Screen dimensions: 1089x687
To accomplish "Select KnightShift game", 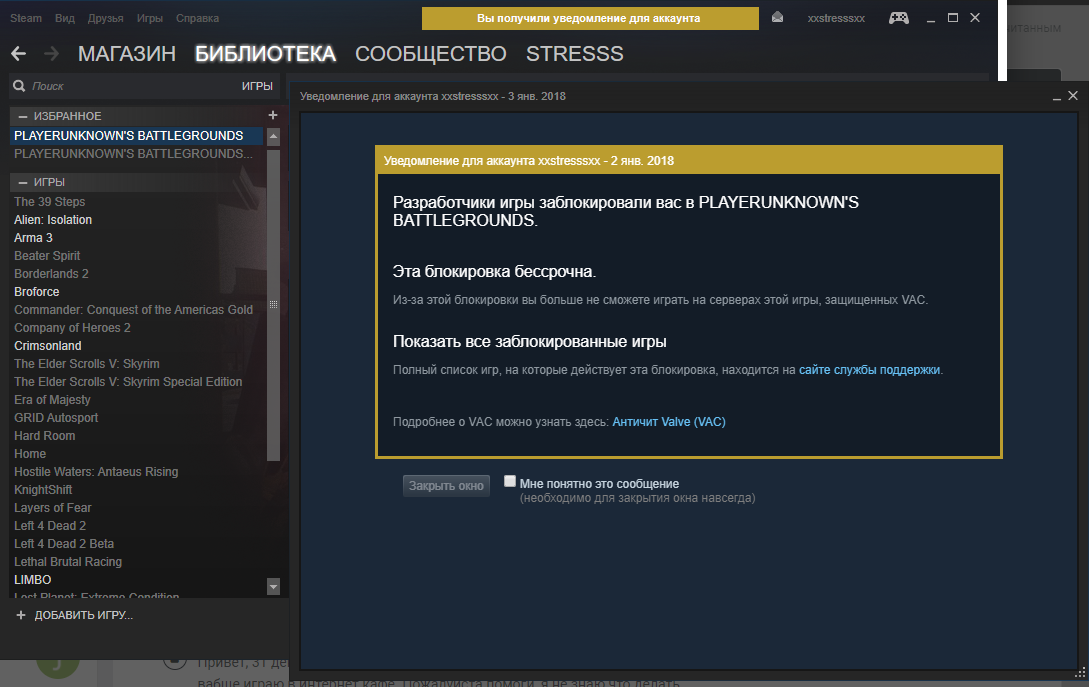I will point(43,490).
